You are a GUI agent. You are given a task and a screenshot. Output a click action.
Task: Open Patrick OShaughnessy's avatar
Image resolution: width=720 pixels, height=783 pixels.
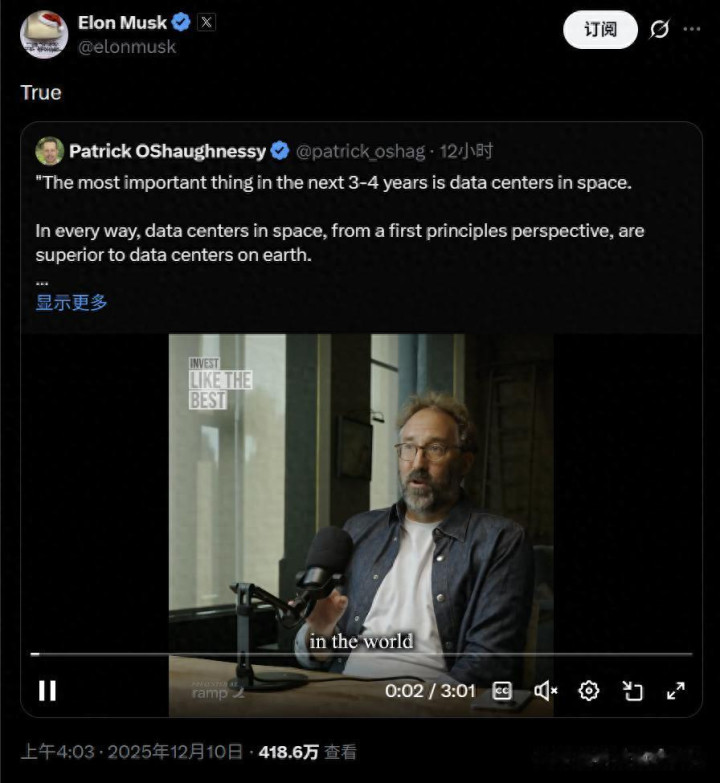tap(49, 151)
